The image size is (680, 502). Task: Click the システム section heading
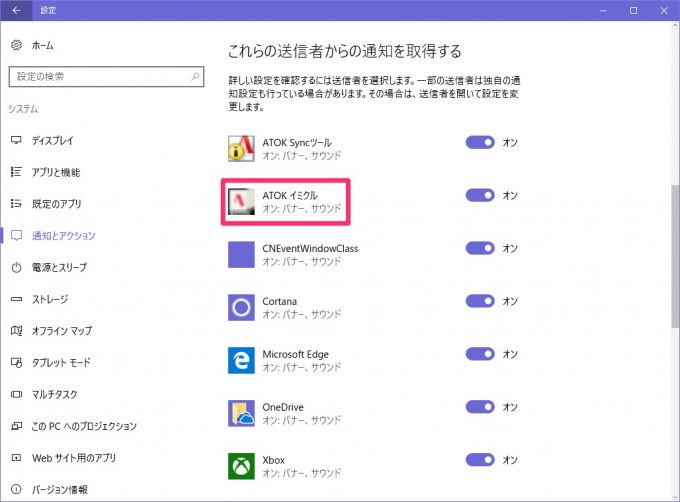pos(23,109)
